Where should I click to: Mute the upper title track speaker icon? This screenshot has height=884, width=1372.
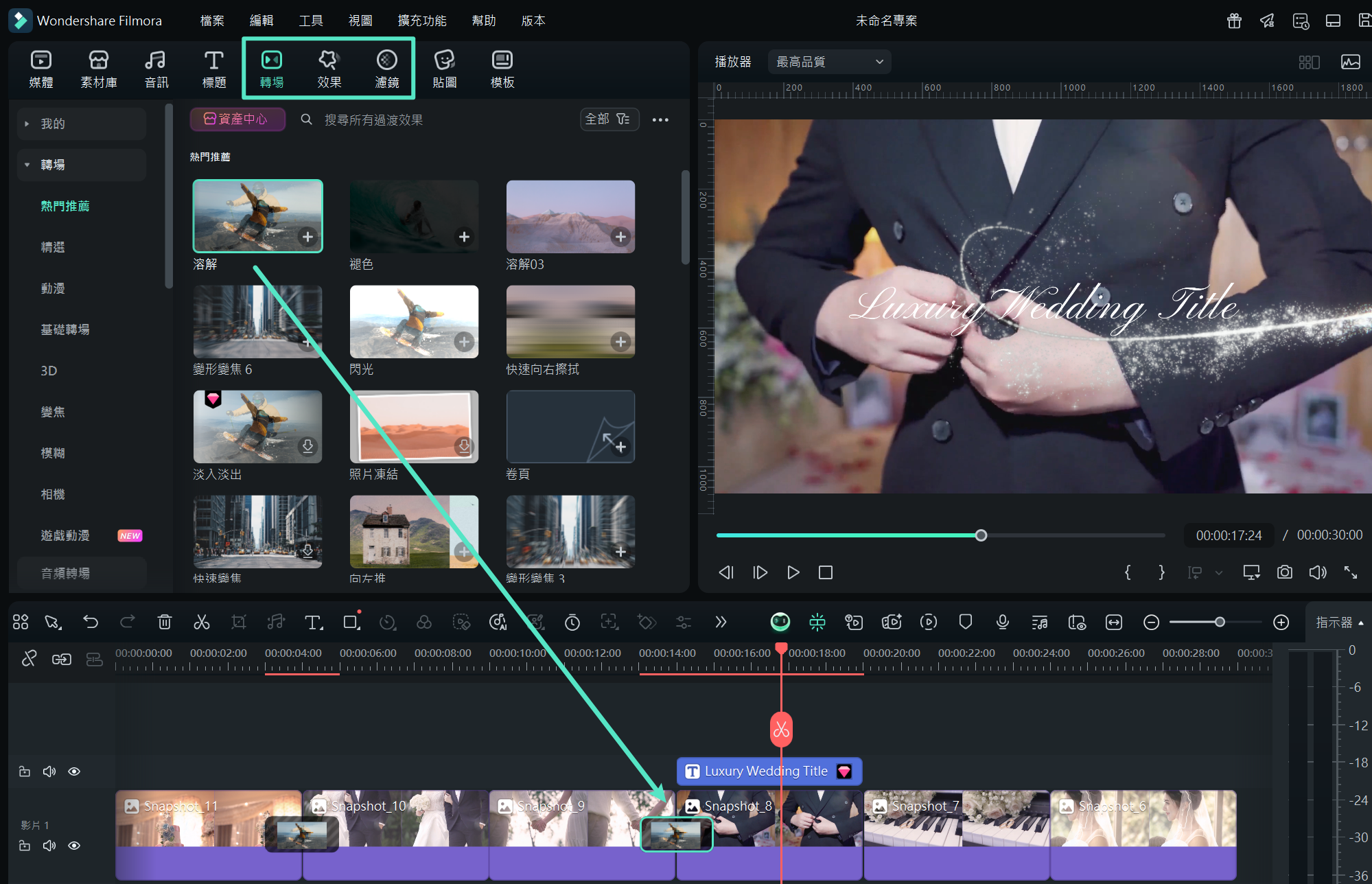coord(49,771)
